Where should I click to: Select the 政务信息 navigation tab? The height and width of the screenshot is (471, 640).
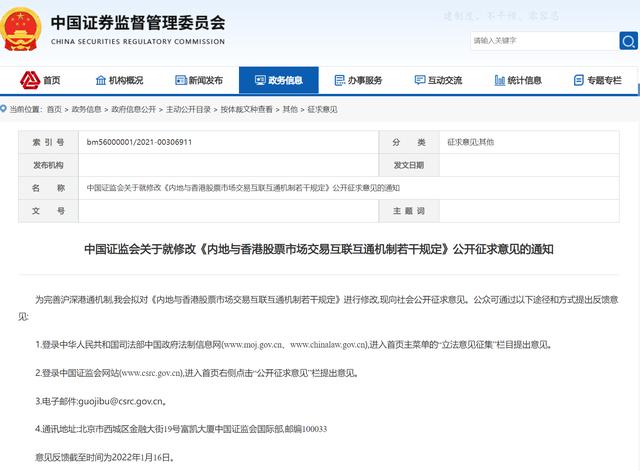[279, 80]
